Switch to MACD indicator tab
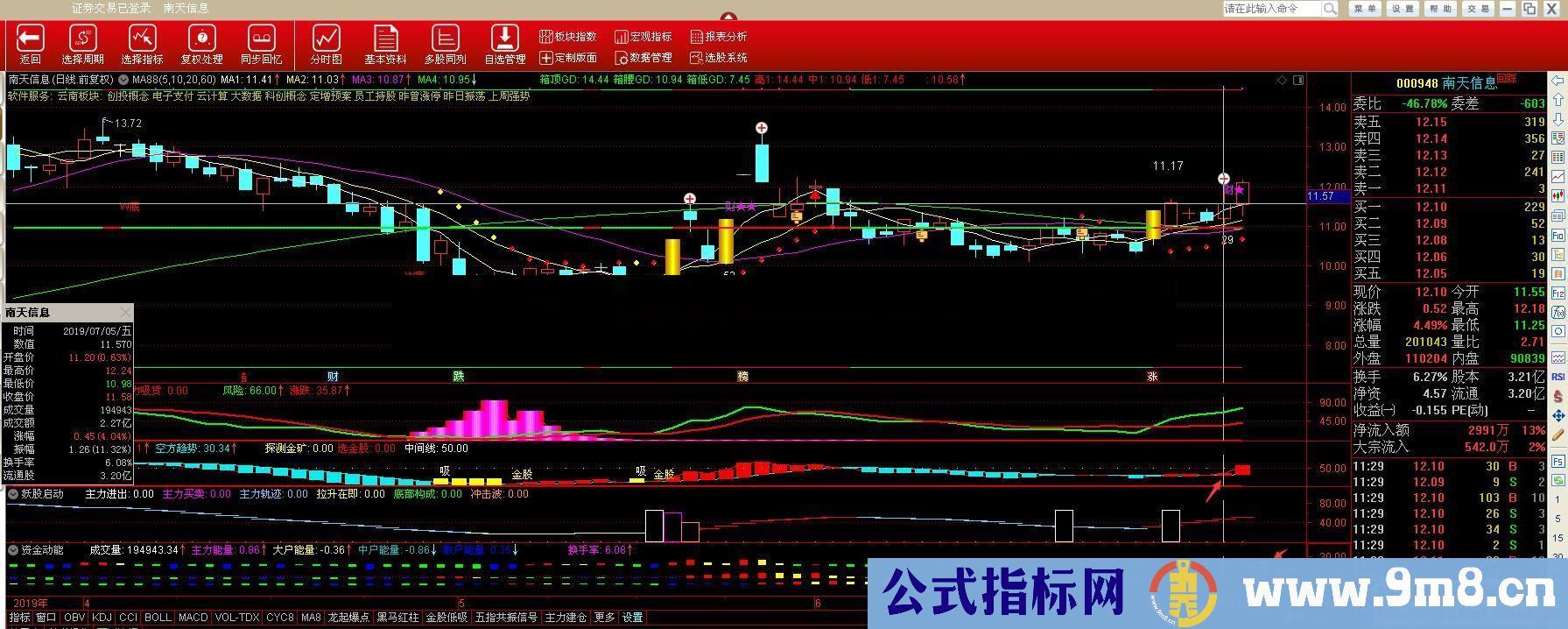This screenshot has width=1568, height=629. pyautogui.click(x=193, y=618)
